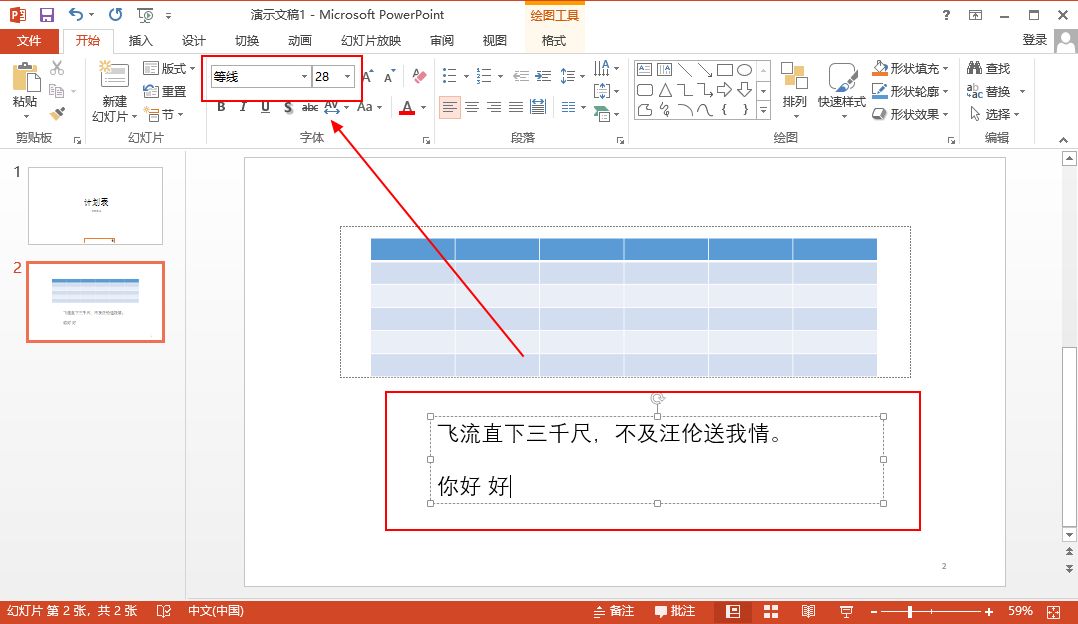Switch to Reading view in status bar

point(808,611)
